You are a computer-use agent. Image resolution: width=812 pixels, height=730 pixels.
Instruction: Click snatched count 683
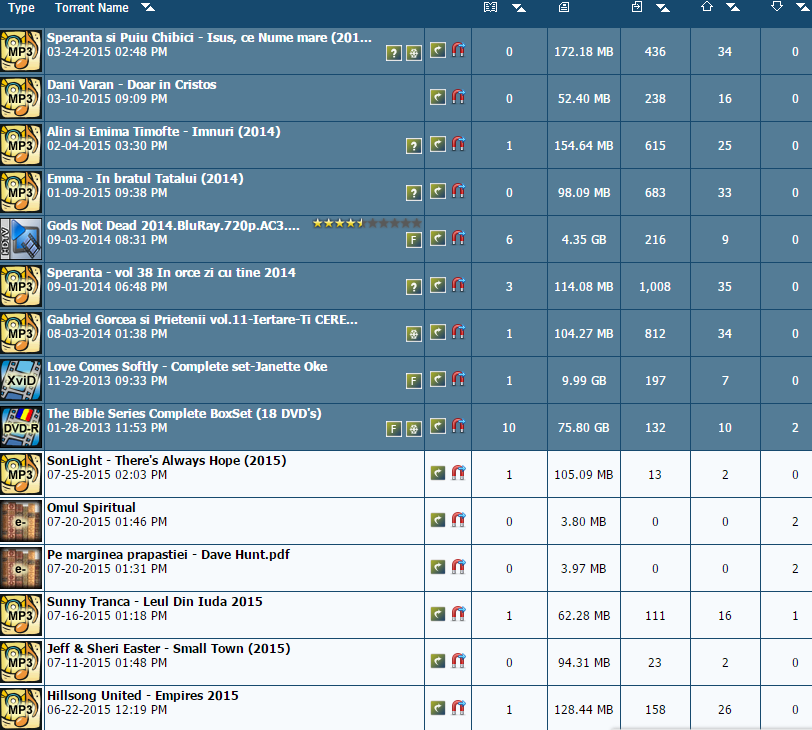655,193
